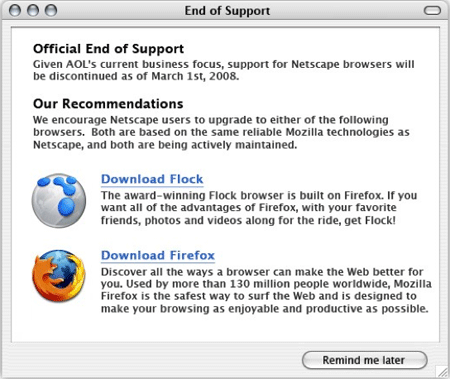Click the window zoom button
The height and width of the screenshot is (379, 450).
point(51,11)
